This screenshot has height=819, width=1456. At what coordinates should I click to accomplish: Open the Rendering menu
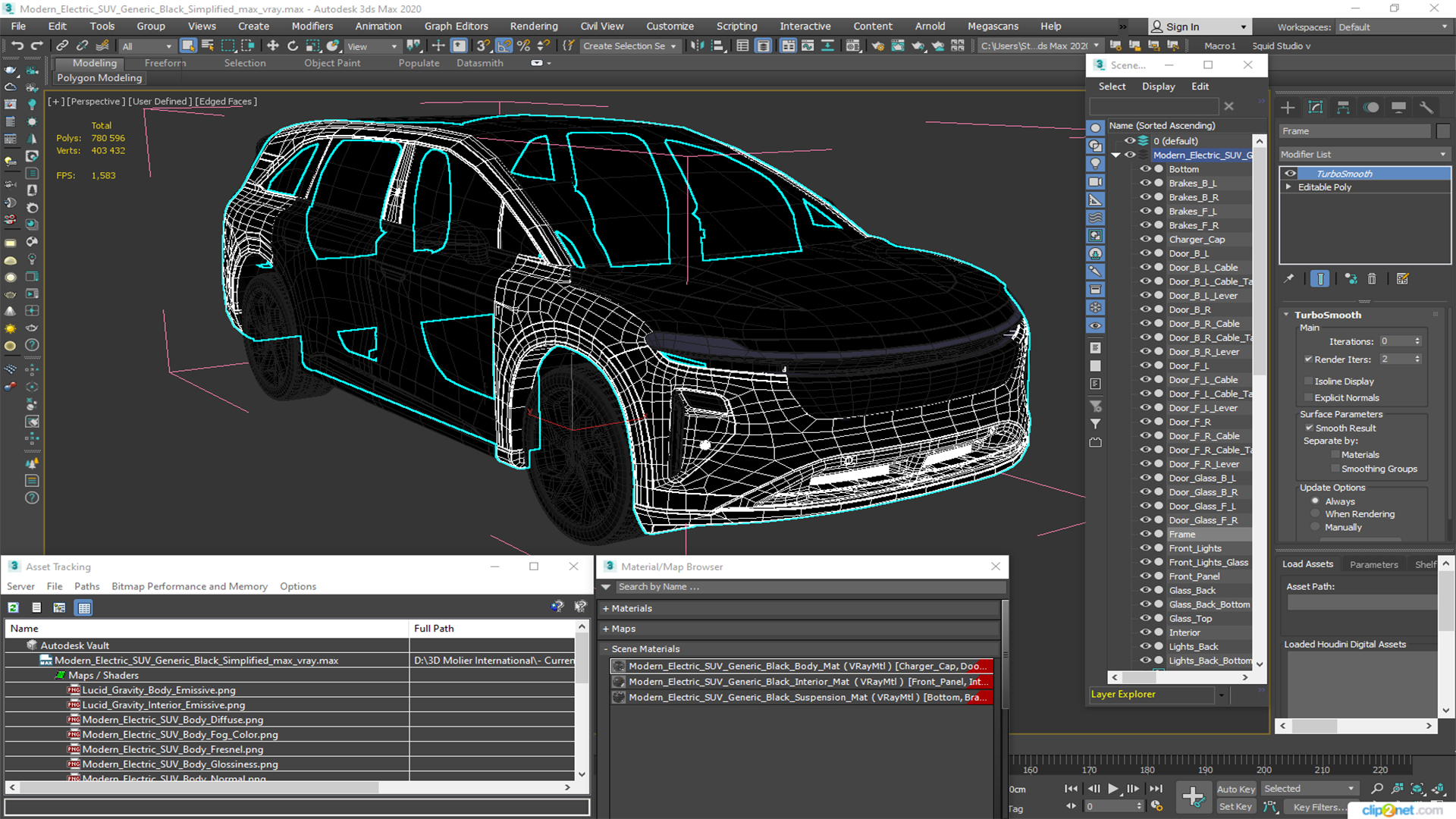pos(533,26)
